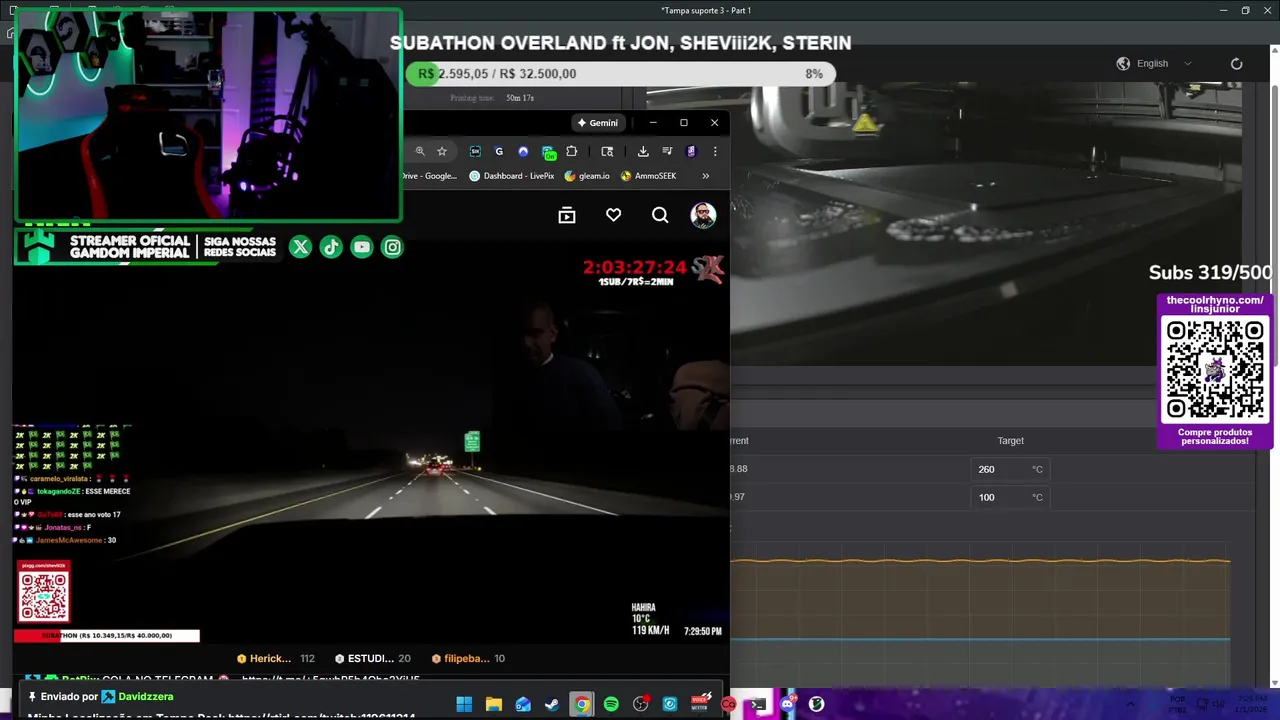1280x720 pixels.
Task: Open File Explorer from the taskbar
Action: coord(493,704)
